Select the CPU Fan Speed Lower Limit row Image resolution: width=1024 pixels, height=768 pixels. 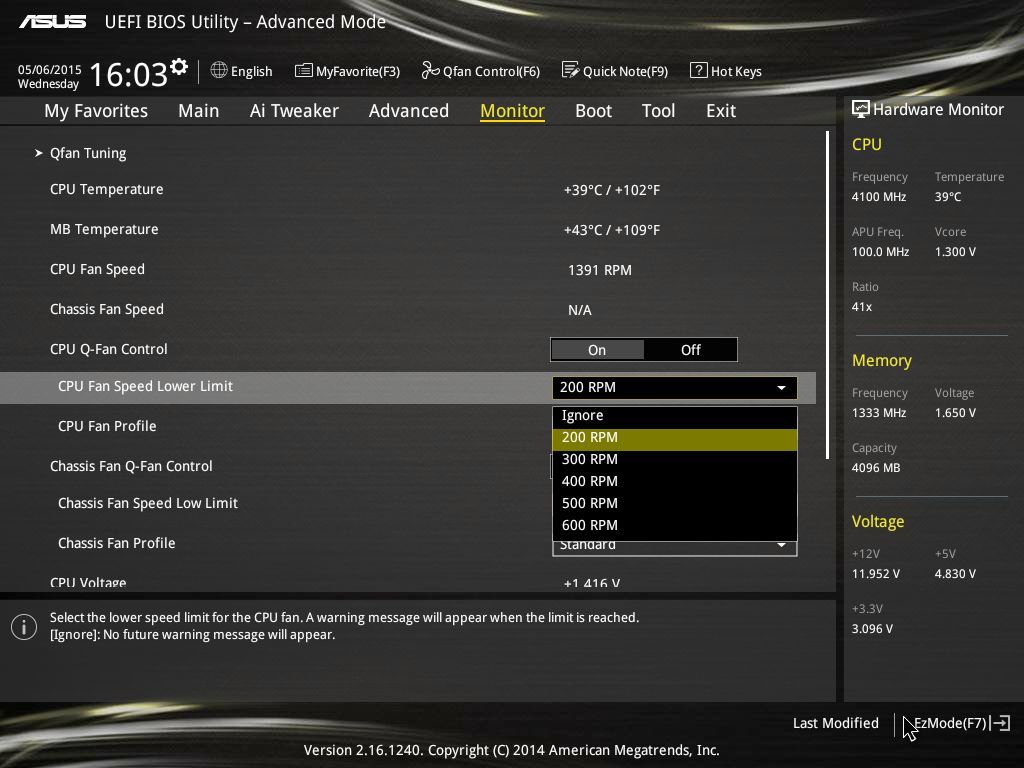408,387
